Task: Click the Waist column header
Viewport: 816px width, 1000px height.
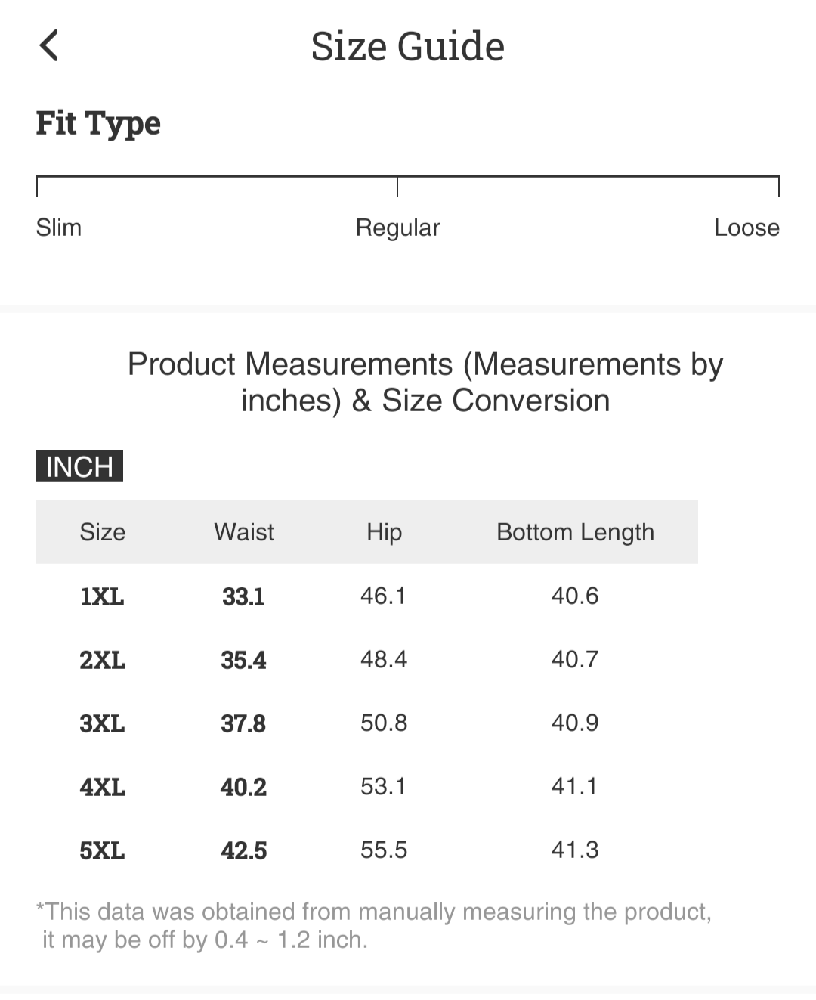Action: pyautogui.click(x=244, y=532)
